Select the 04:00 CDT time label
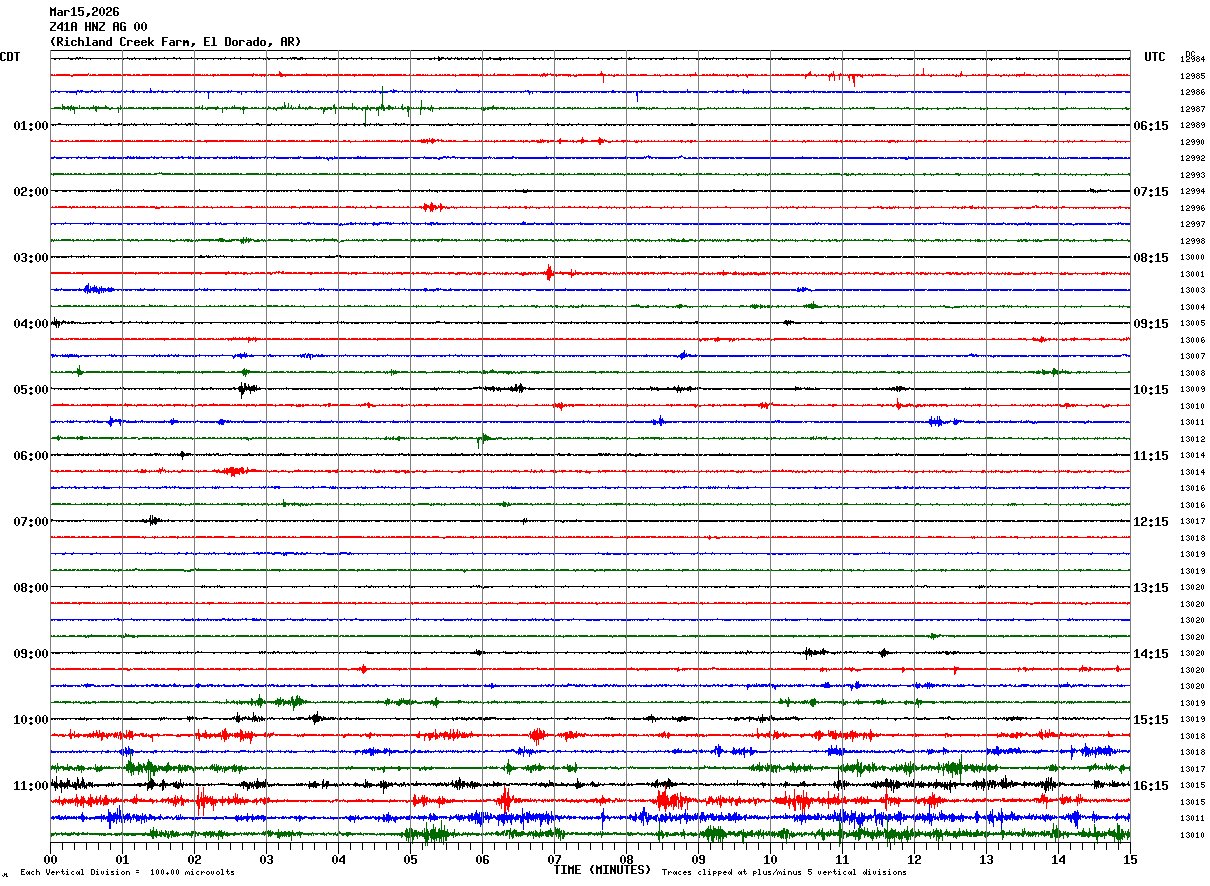The image size is (1210, 886). click(x=31, y=324)
